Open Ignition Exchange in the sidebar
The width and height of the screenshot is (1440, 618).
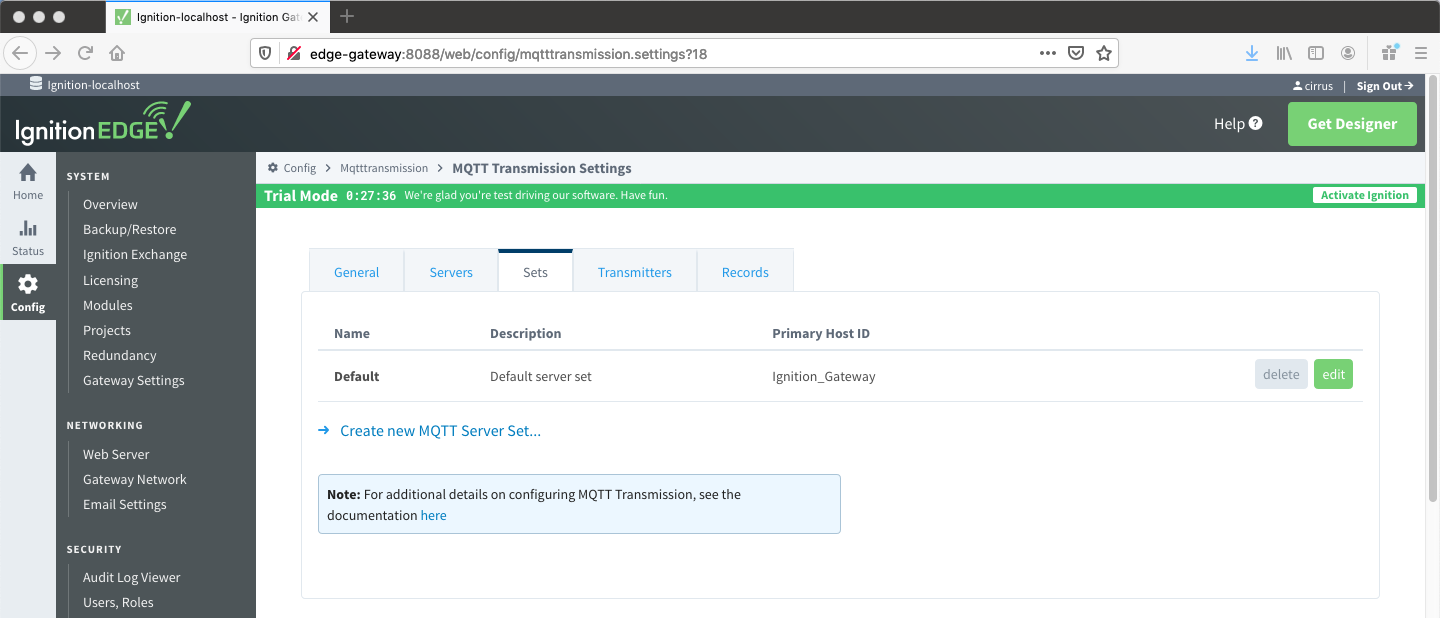click(135, 254)
